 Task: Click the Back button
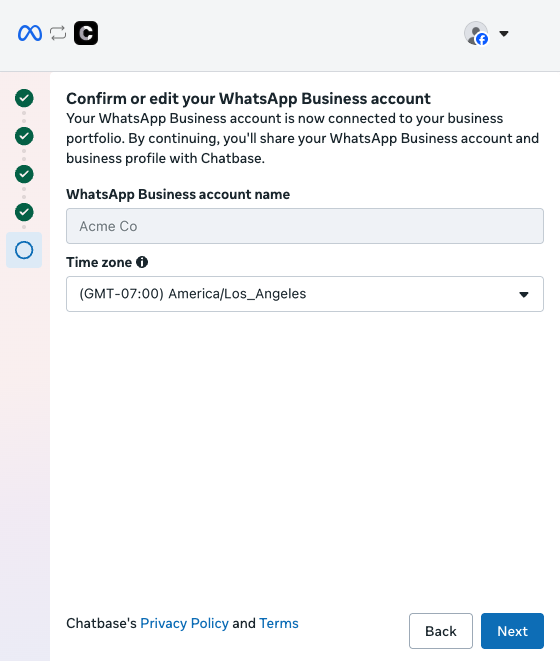tap(441, 631)
